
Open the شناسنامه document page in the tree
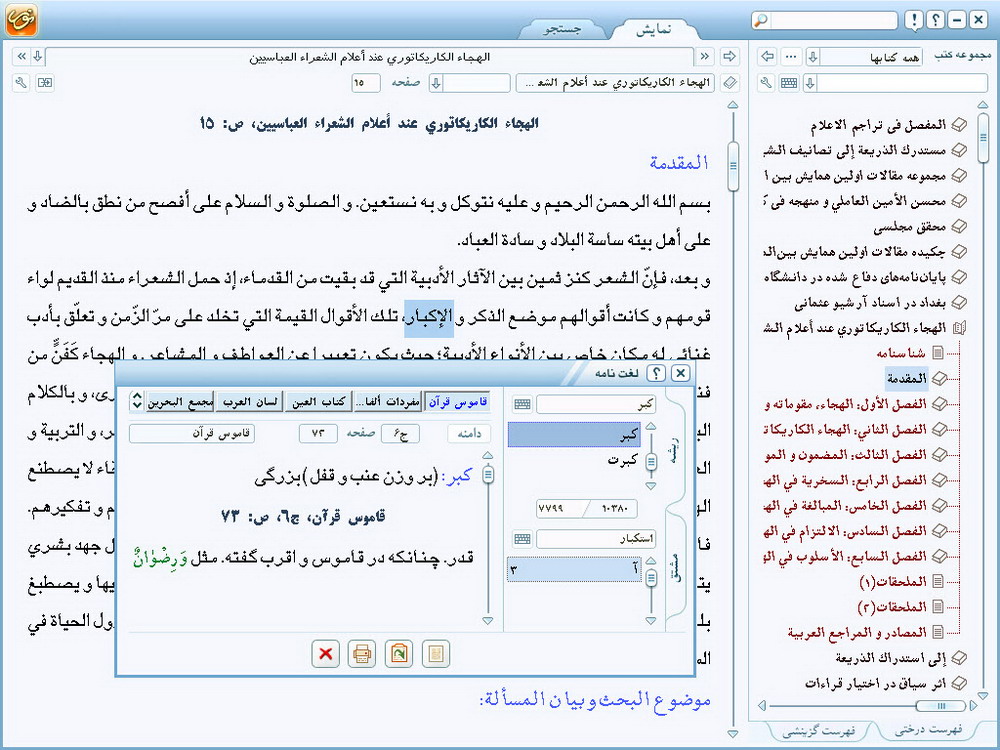coord(901,353)
